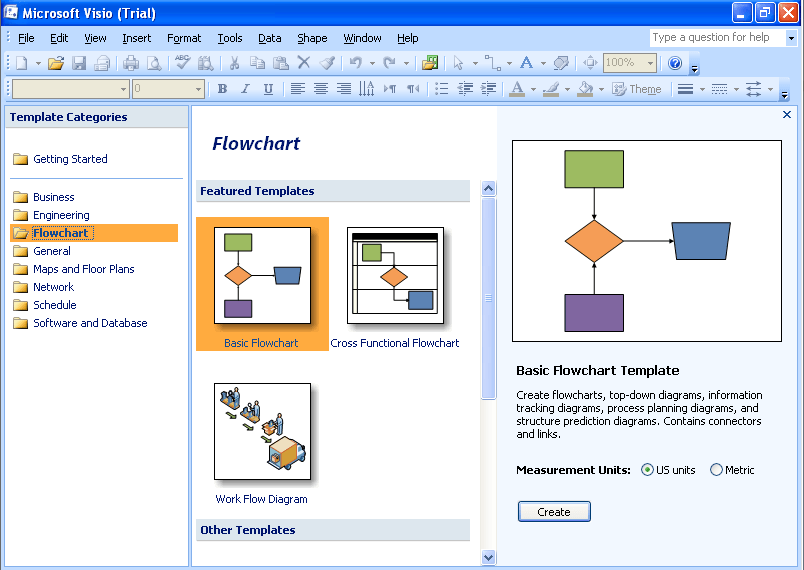Expand the font name combo box

point(124,89)
